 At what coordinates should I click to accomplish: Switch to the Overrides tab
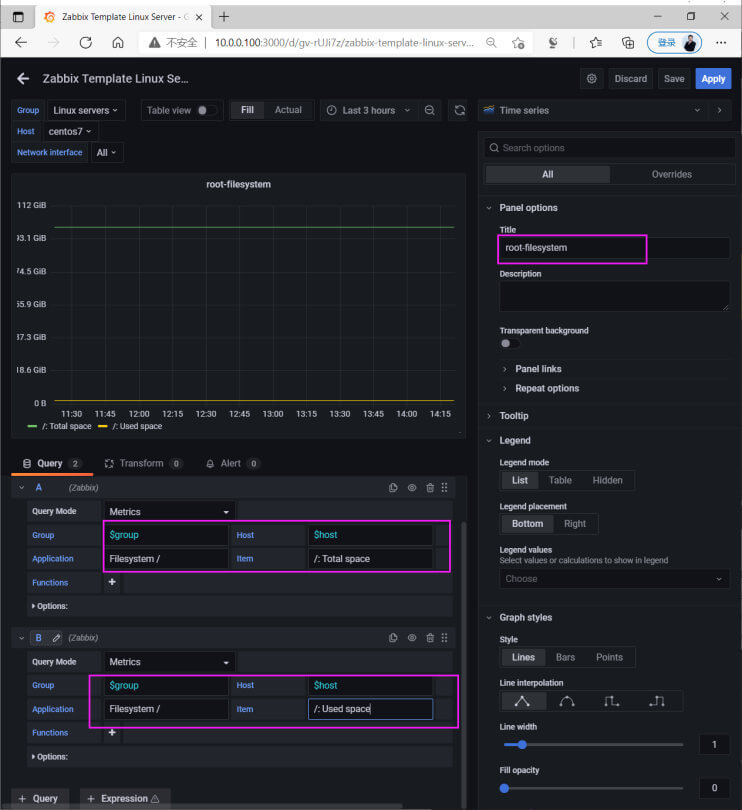pyautogui.click(x=671, y=174)
